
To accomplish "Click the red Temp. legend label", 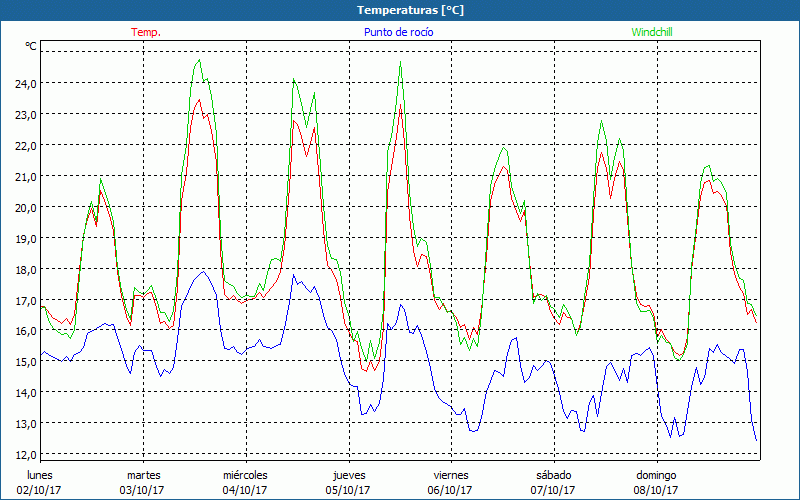I will coord(146,32).
